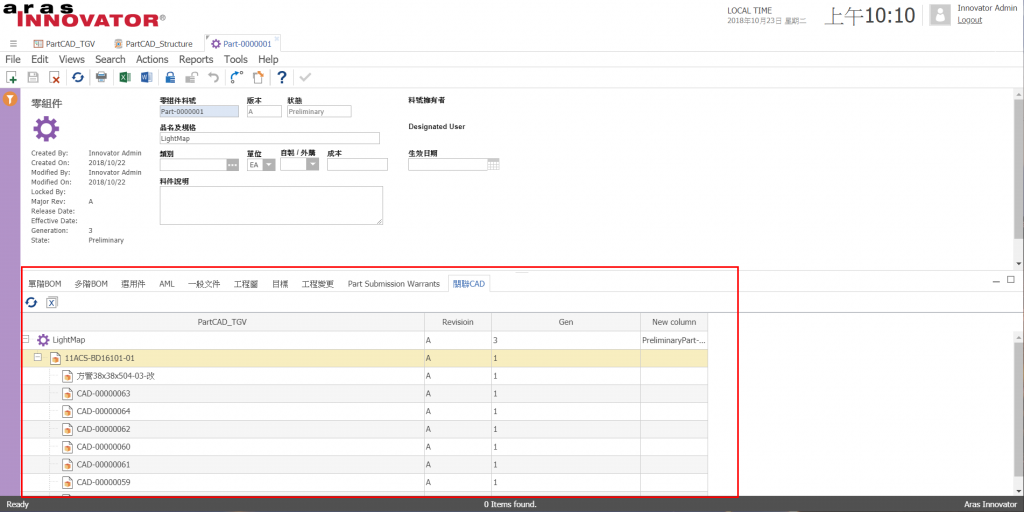This screenshot has height=512, width=1024.
Task: Open the 多階BOM relationship tab
Action: (x=91, y=284)
